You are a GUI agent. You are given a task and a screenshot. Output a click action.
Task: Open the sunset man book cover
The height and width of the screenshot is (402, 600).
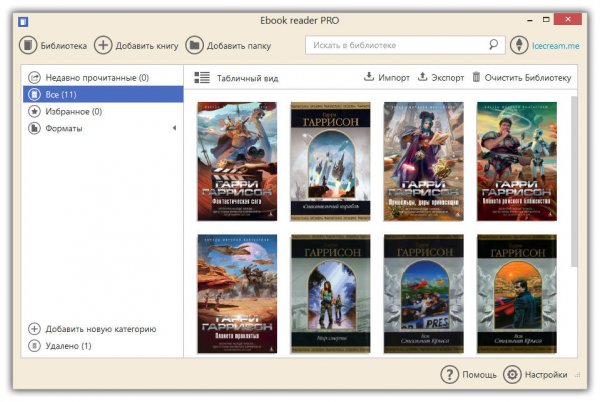point(517,294)
